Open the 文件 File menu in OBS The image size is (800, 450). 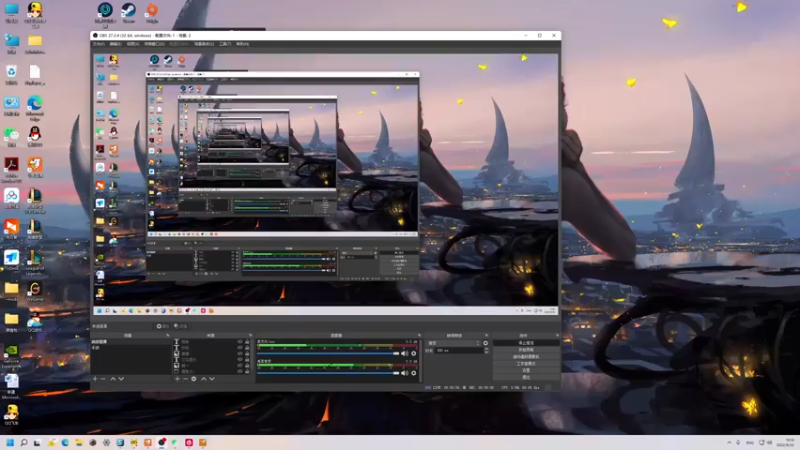98,44
